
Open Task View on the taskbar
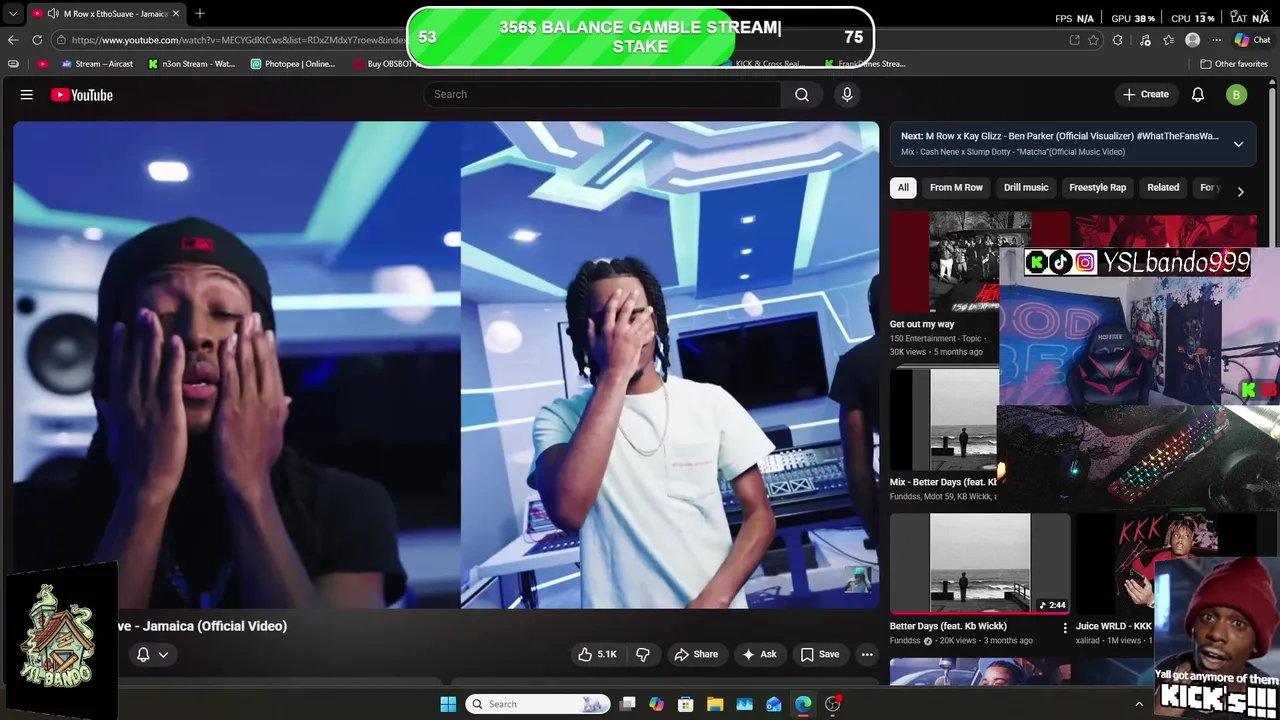pos(627,704)
